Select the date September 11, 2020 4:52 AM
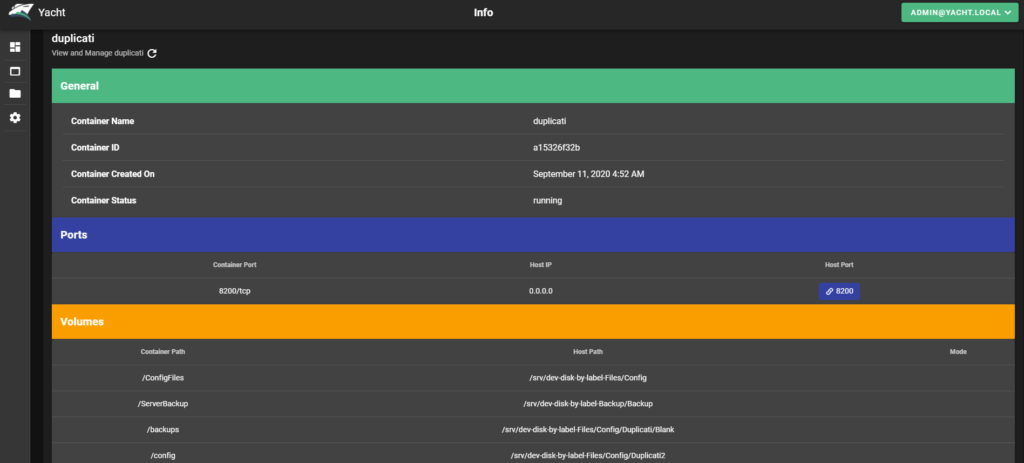 pos(588,174)
